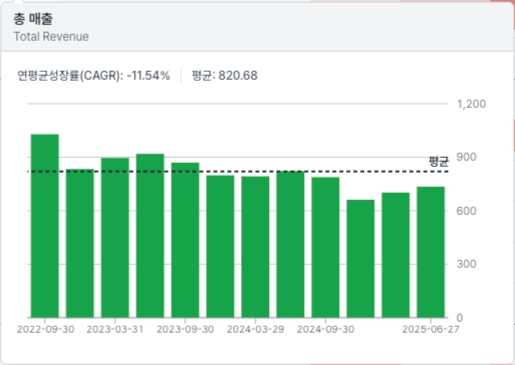Screen dimensions: 515x365
Task: Click the '600' y-axis label
Action: click(466, 211)
